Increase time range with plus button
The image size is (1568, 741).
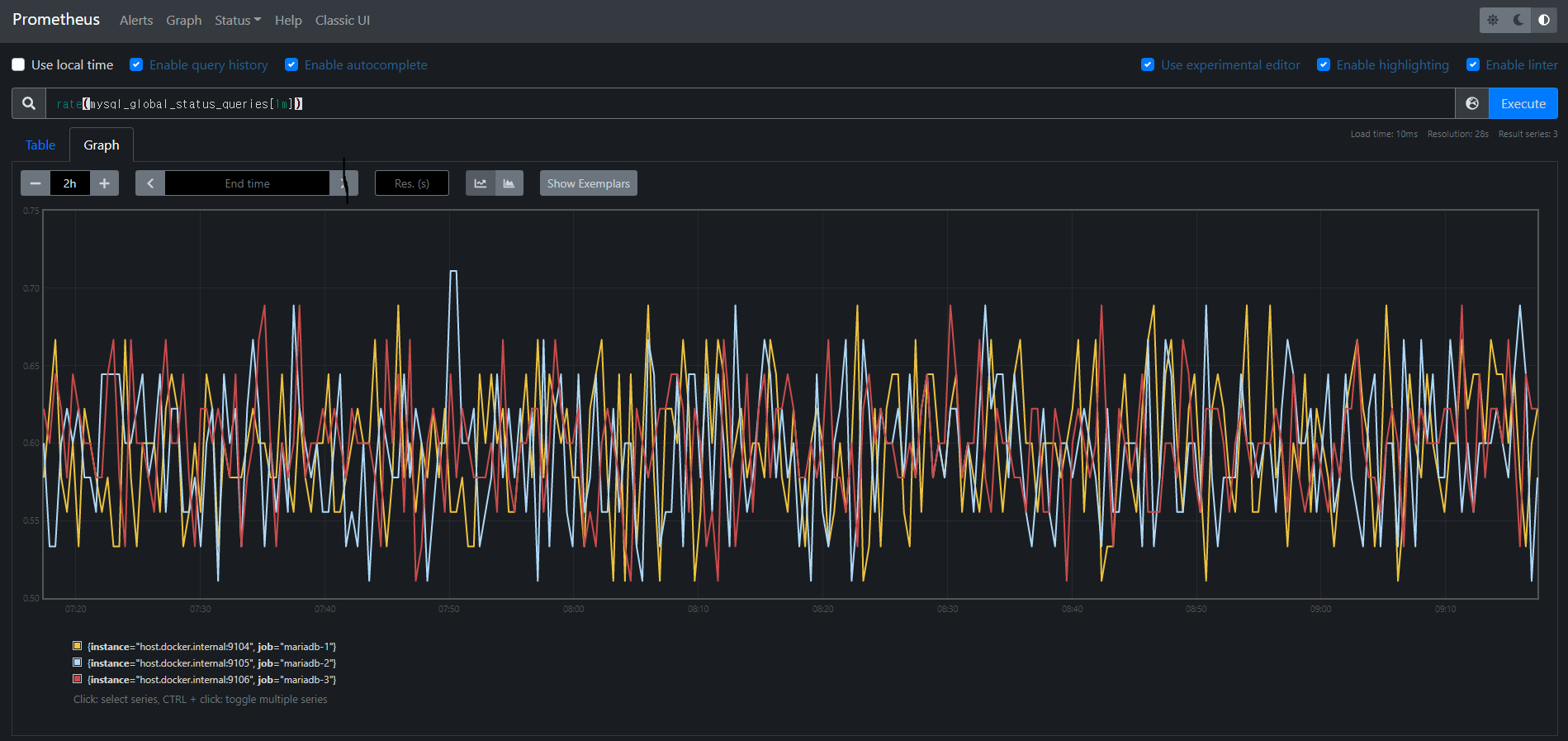pyautogui.click(x=104, y=183)
